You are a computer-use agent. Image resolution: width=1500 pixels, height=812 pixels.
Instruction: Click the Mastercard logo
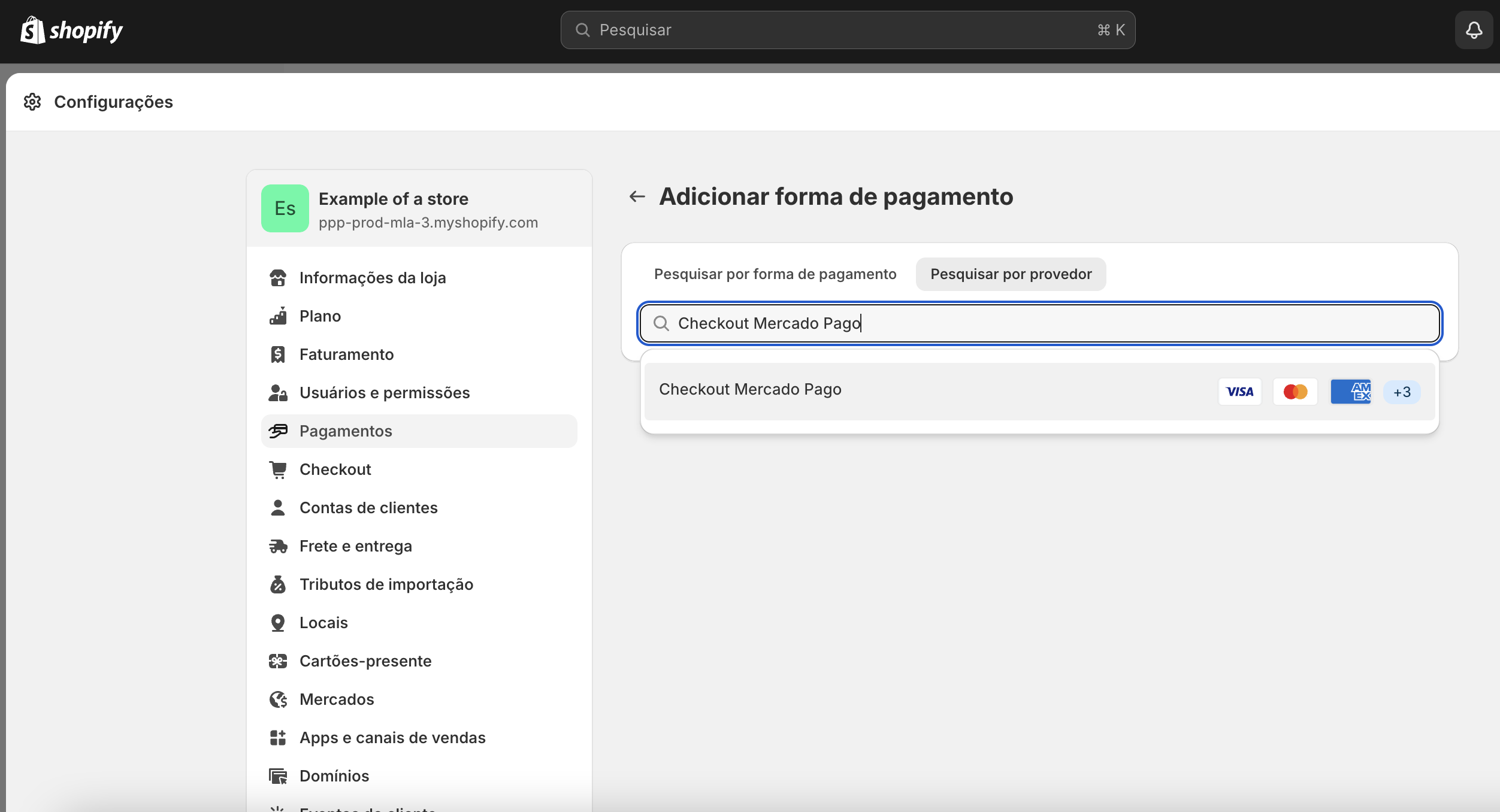(1295, 392)
